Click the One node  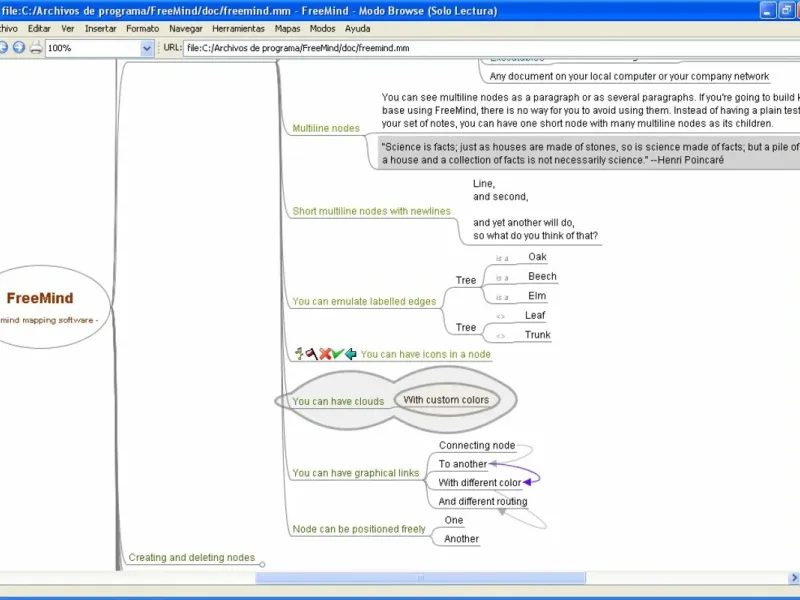(454, 520)
